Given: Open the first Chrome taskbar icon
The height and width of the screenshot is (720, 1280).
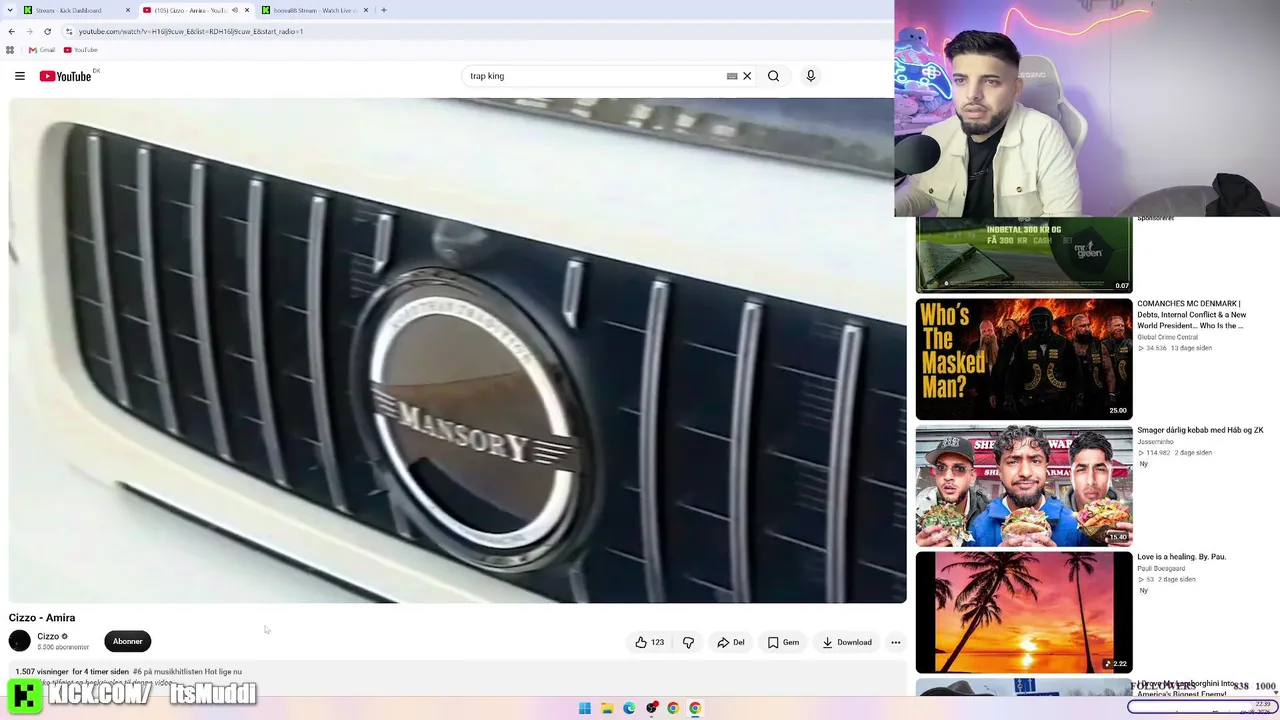Looking at the screenshot, I should 673,708.
